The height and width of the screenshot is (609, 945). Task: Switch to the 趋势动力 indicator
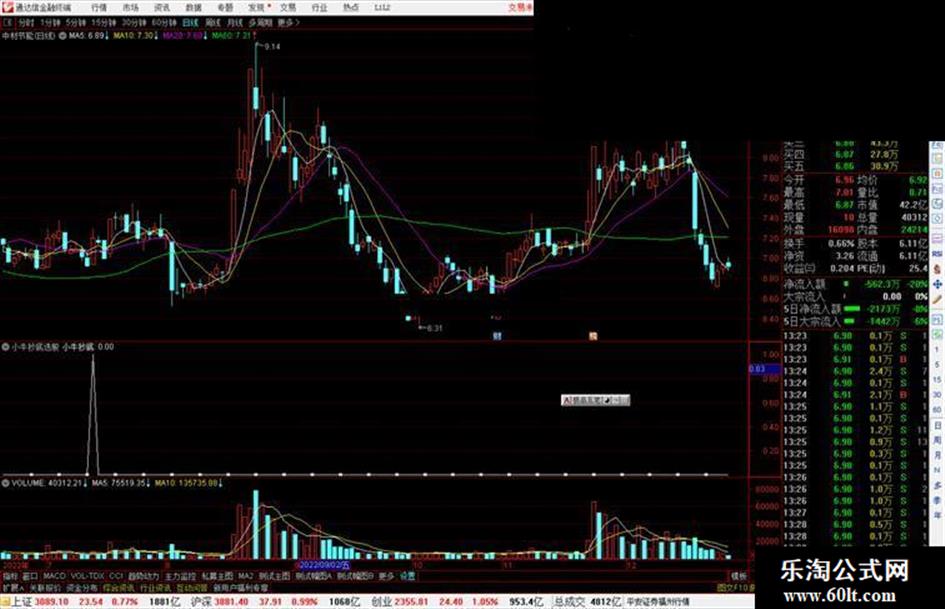pyautogui.click(x=143, y=576)
